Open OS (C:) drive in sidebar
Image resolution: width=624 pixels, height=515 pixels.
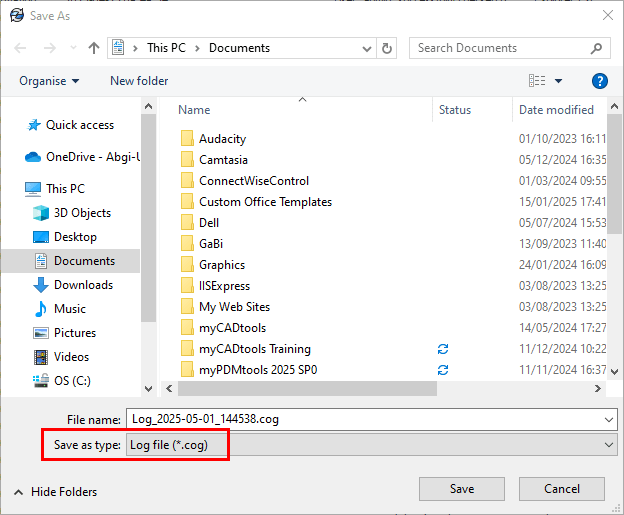click(x=62, y=381)
